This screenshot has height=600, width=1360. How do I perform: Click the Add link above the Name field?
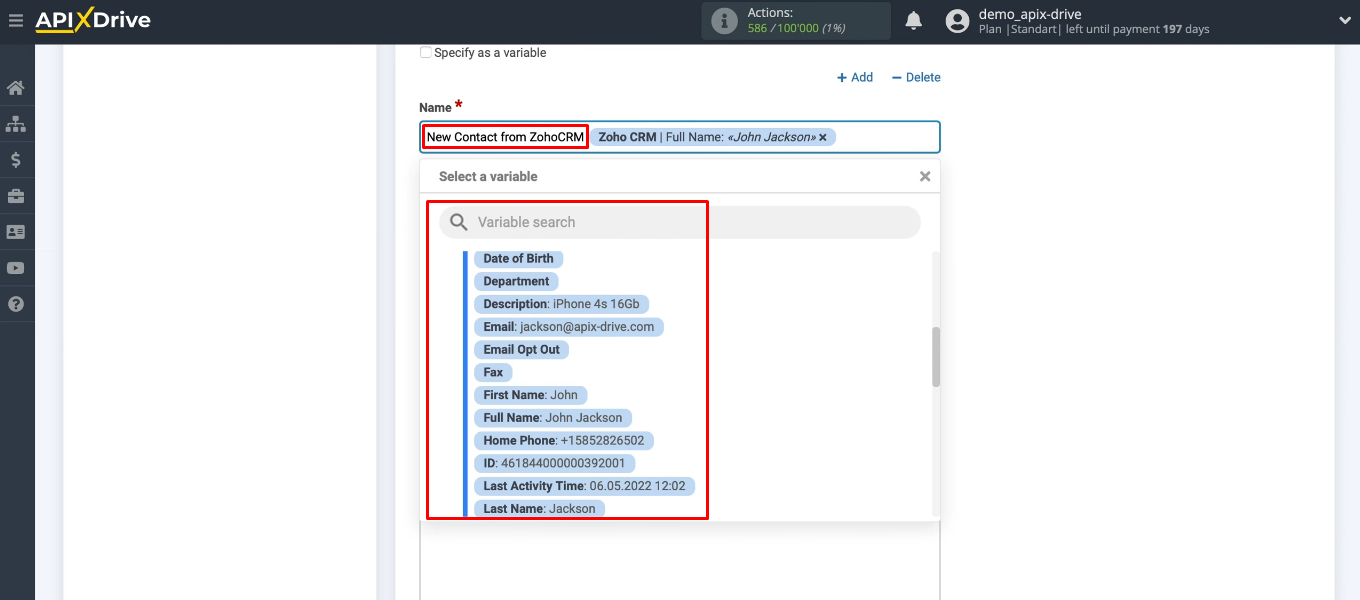(x=855, y=77)
